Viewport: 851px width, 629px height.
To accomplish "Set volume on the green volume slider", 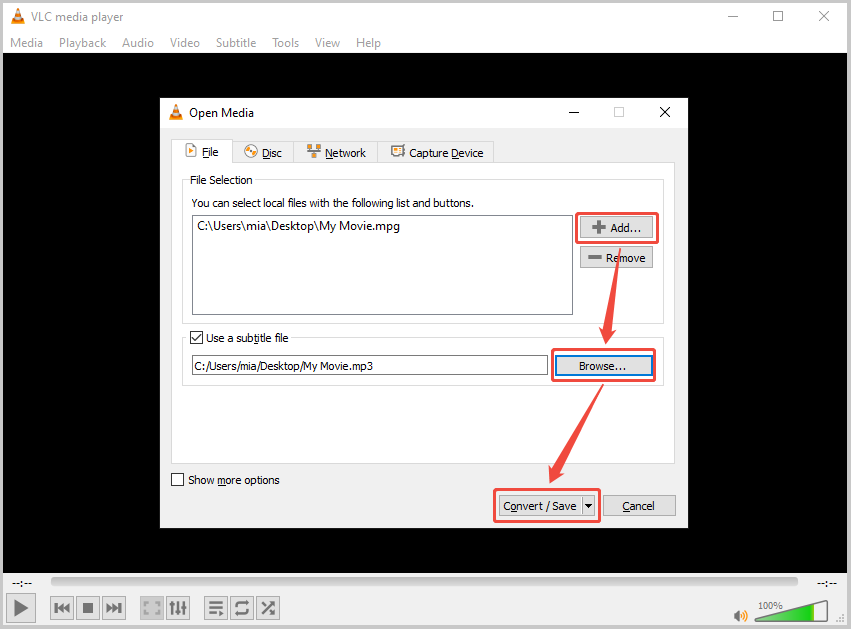I will tap(791, 612).
